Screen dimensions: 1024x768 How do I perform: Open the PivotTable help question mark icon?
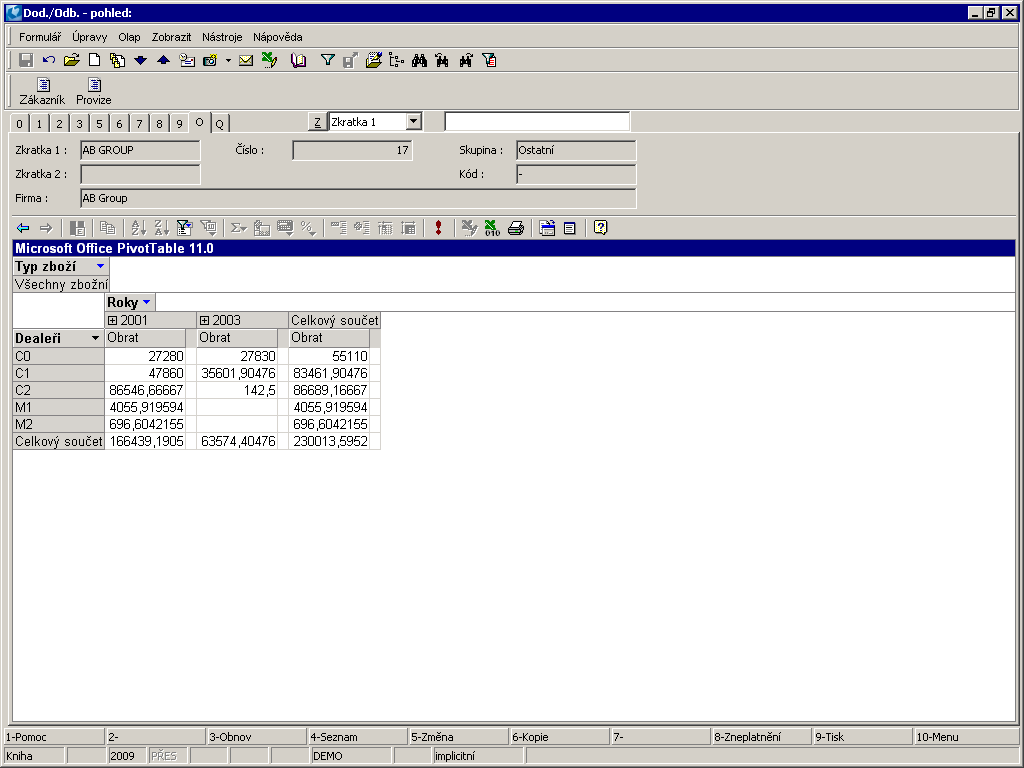600,228
